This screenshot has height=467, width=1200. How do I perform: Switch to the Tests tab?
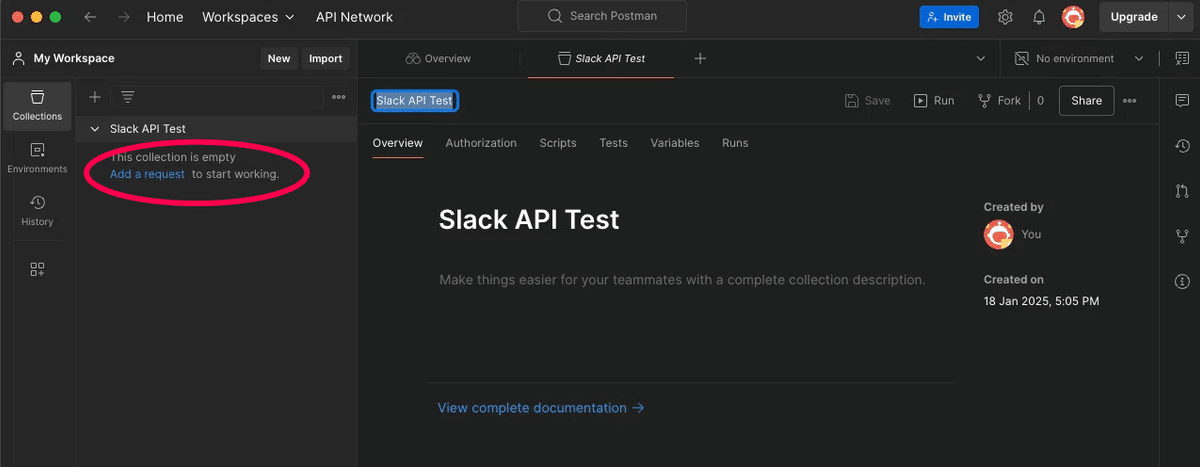pos(614,143)
